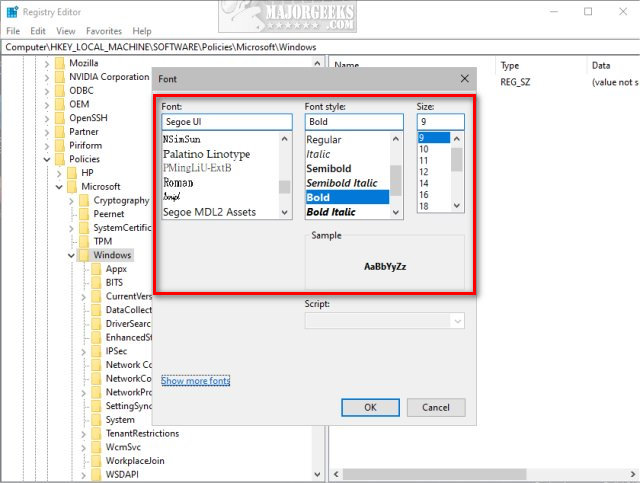Select Regular font style
Image resolution: width=640 pixels, height=483 pixels.
[x=323, y=140]
